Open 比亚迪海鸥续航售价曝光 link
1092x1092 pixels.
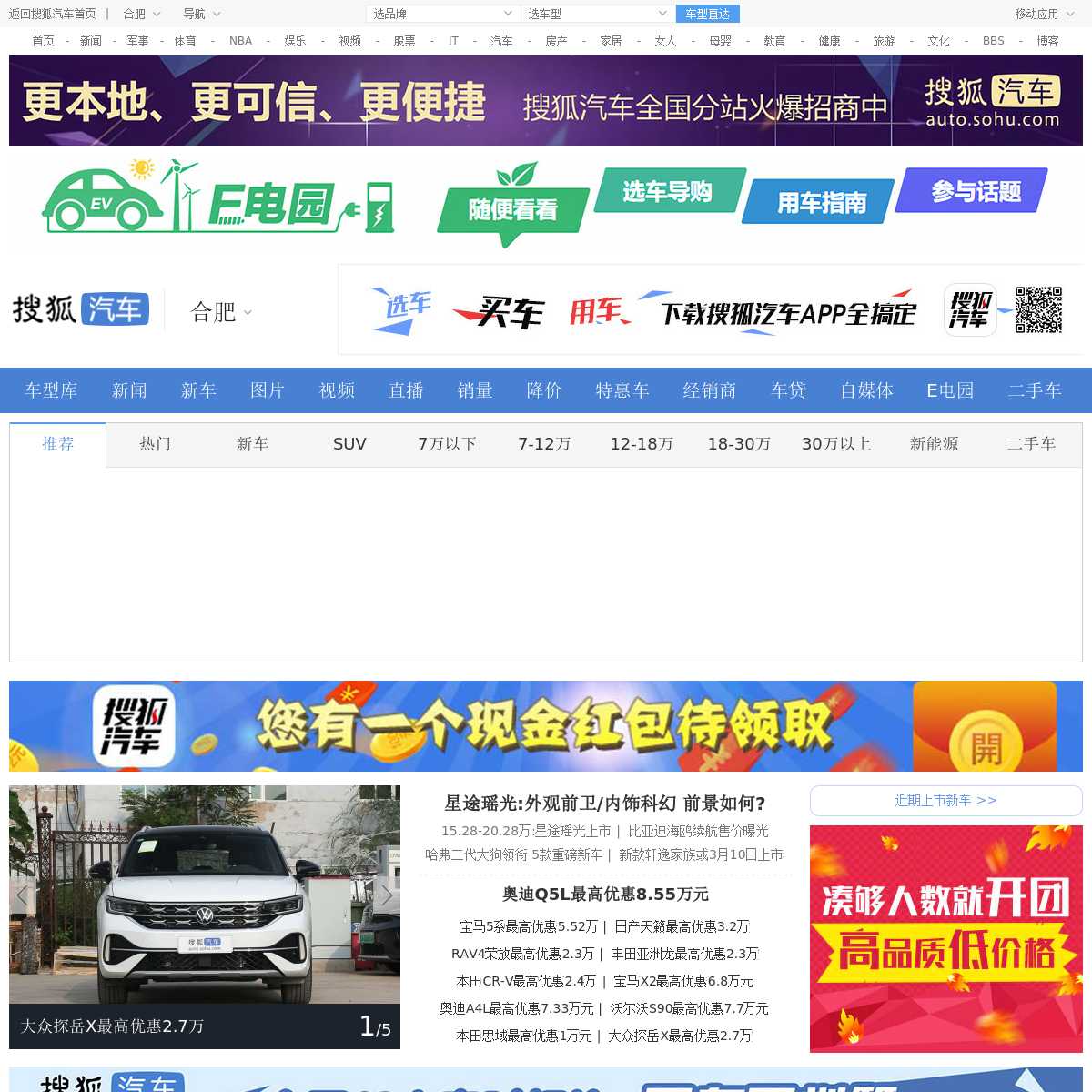point(698,831)
